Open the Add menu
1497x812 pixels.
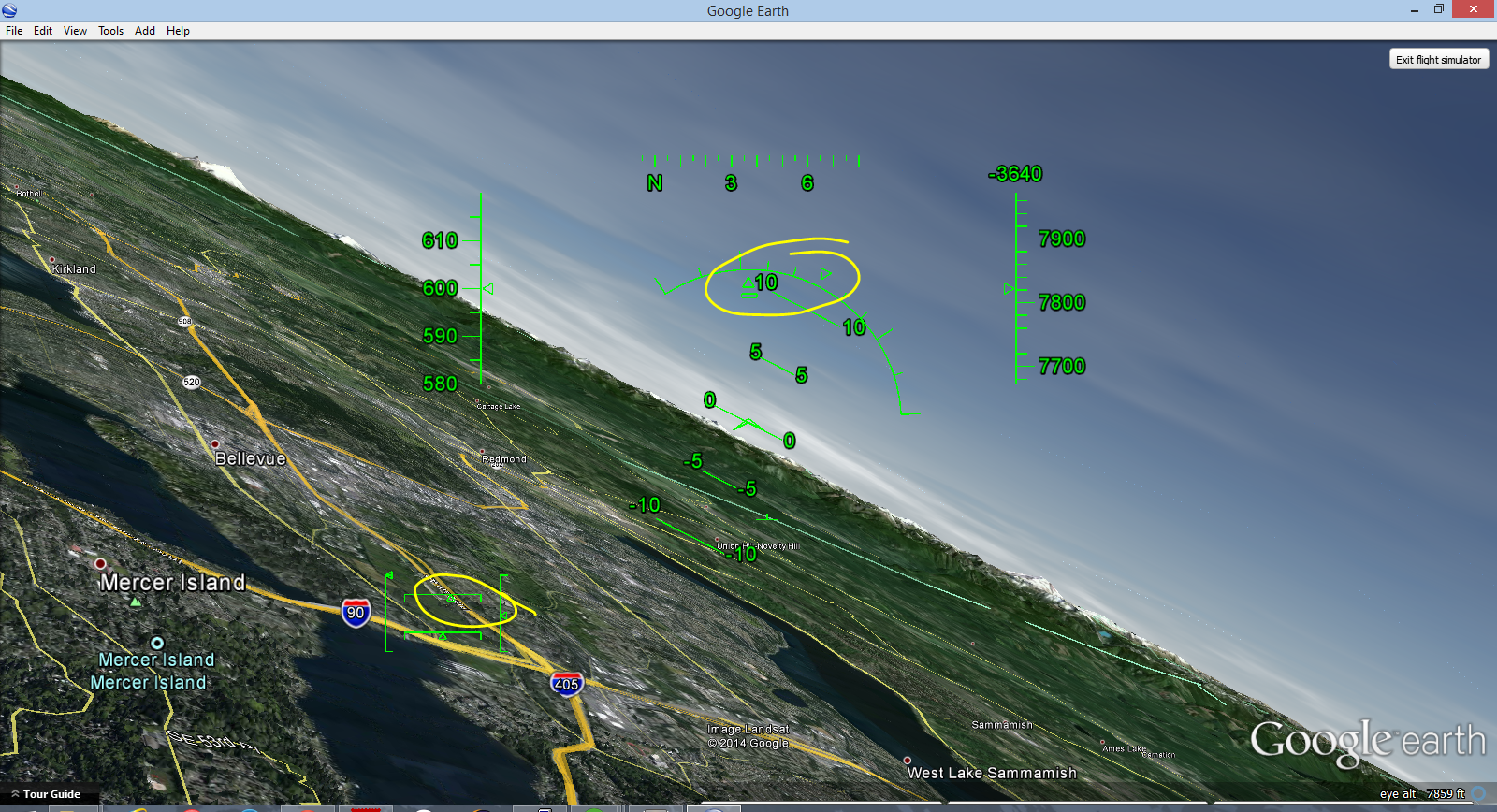[145, 31]
